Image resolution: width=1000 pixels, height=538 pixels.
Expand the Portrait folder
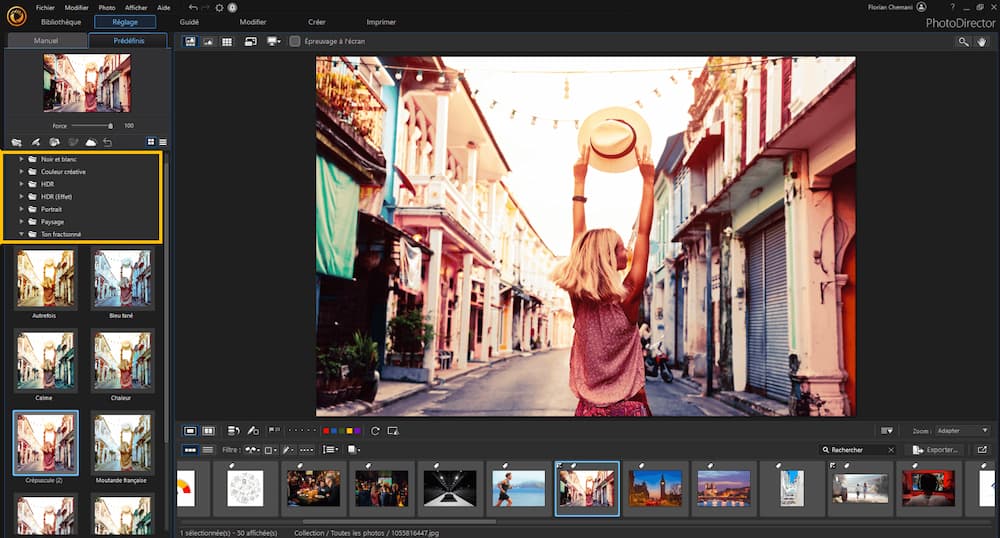point(21,209)
